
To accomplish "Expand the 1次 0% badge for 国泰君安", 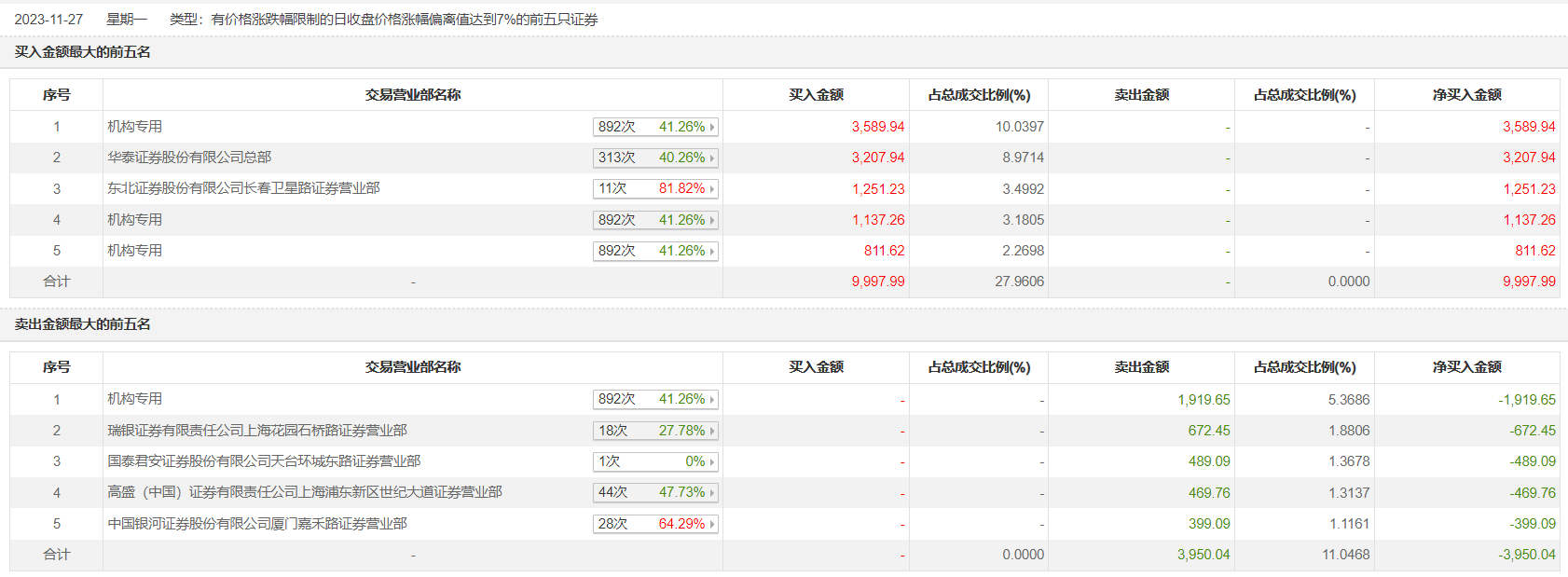I will tap(655, 462).
